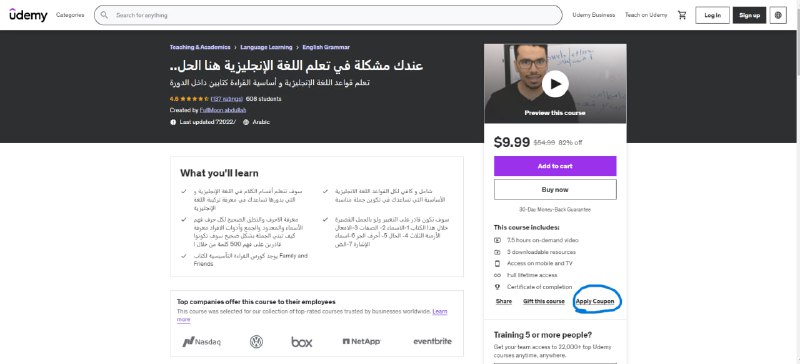Screen dimensions: 800x364
Task: Click the $9.99 price text
Action: tap(512, 142)
